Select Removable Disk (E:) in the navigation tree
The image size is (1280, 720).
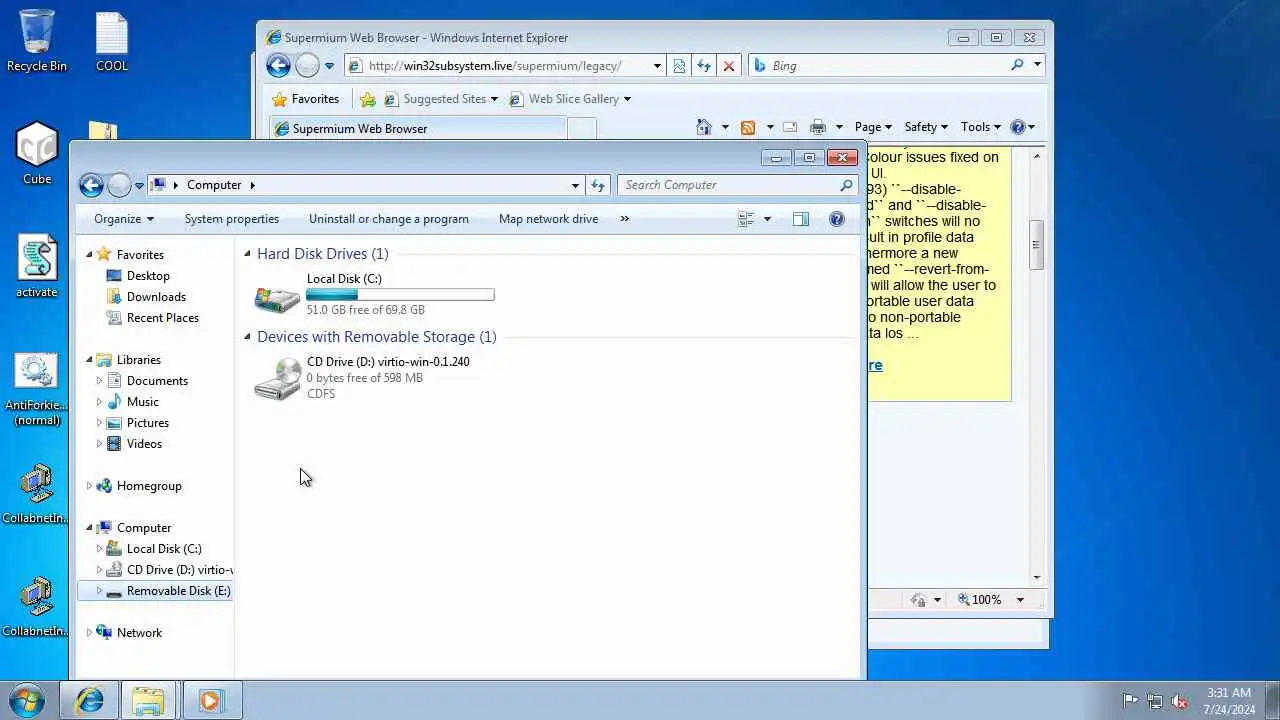[x=154, y=591]
